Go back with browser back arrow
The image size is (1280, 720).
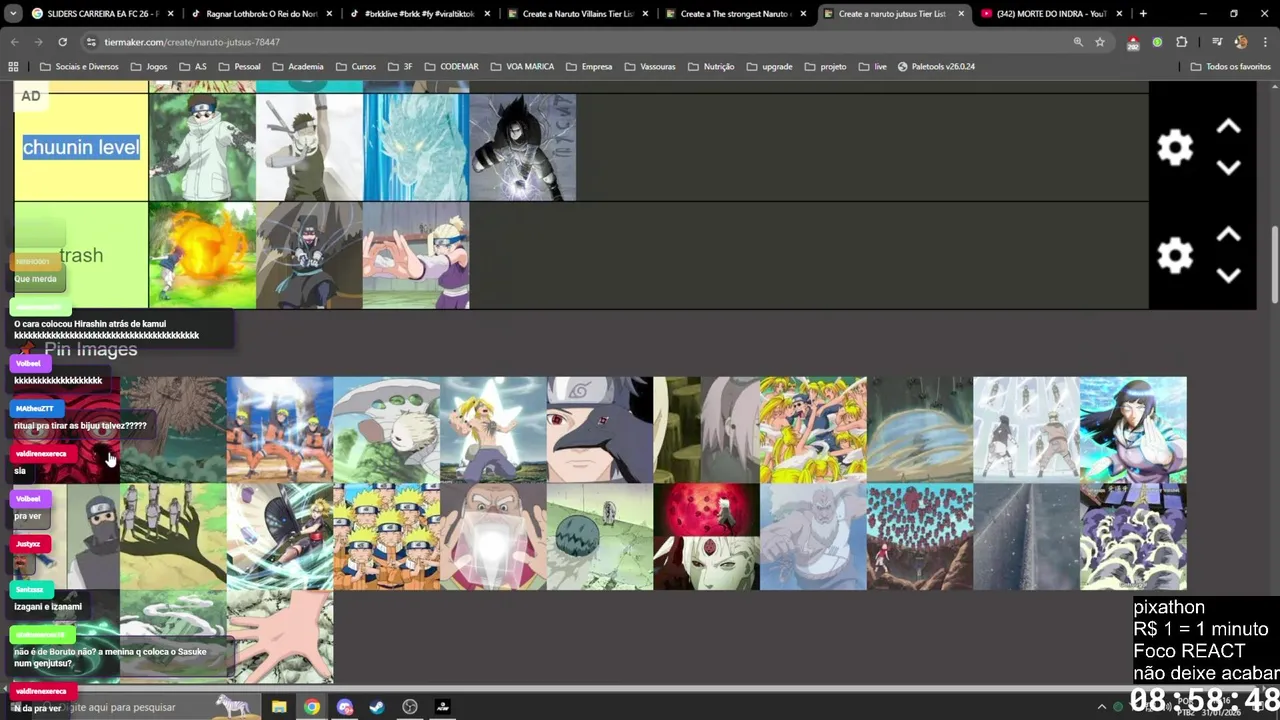click(x=15, y=42)
